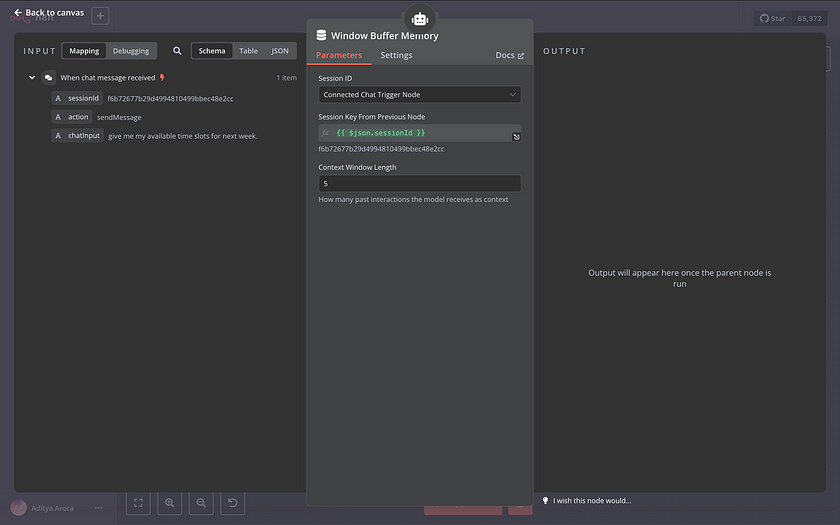
Task: Click the sendMessage value text
Action: 119,117
